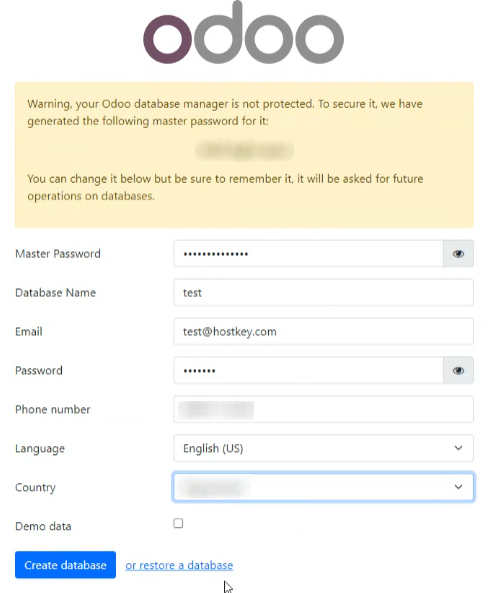Select the Database Name field containing test

323,292
